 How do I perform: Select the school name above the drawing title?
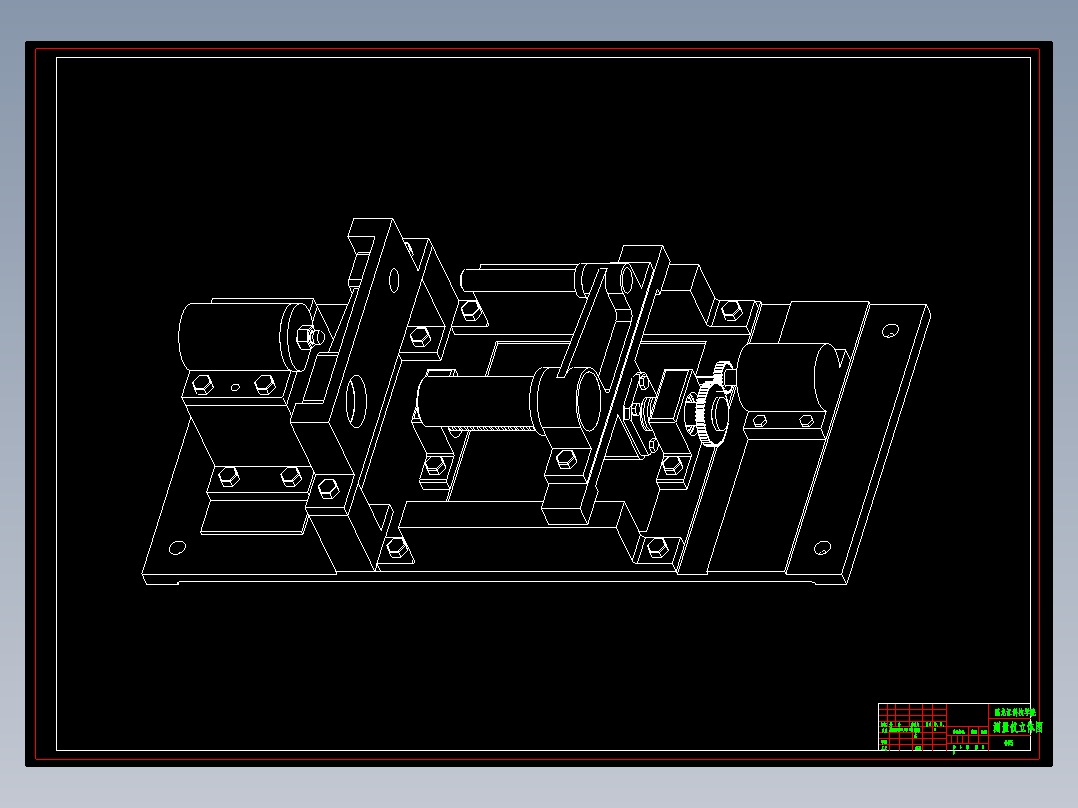tap(1015, 712)
